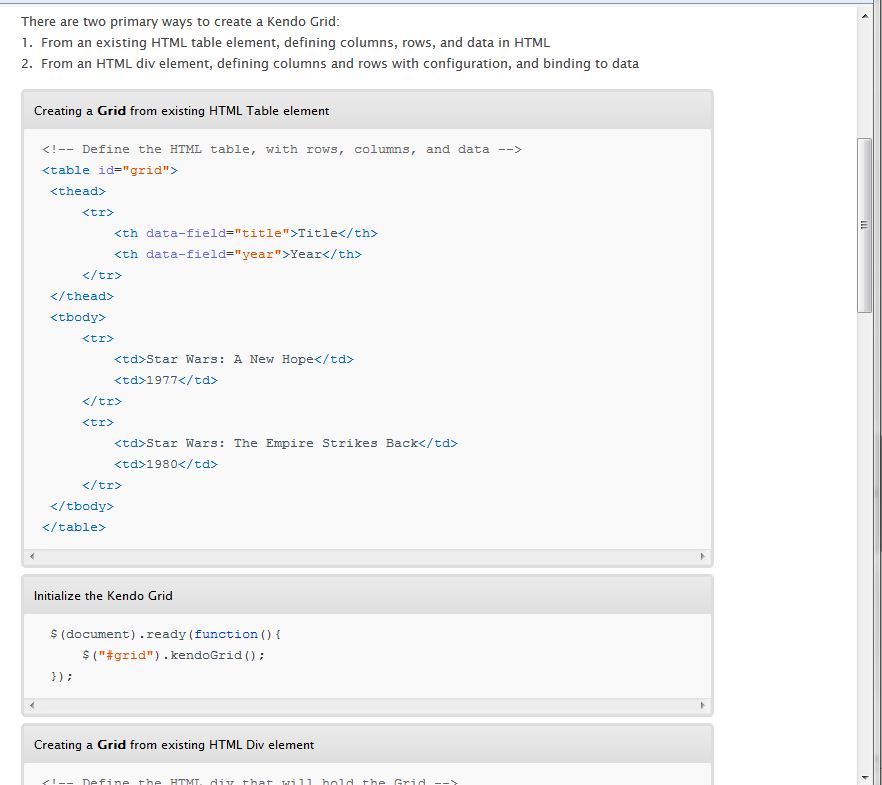Click the "Star Wars: A New Hope" code line
Screen dimensions: 882x785
234,359
